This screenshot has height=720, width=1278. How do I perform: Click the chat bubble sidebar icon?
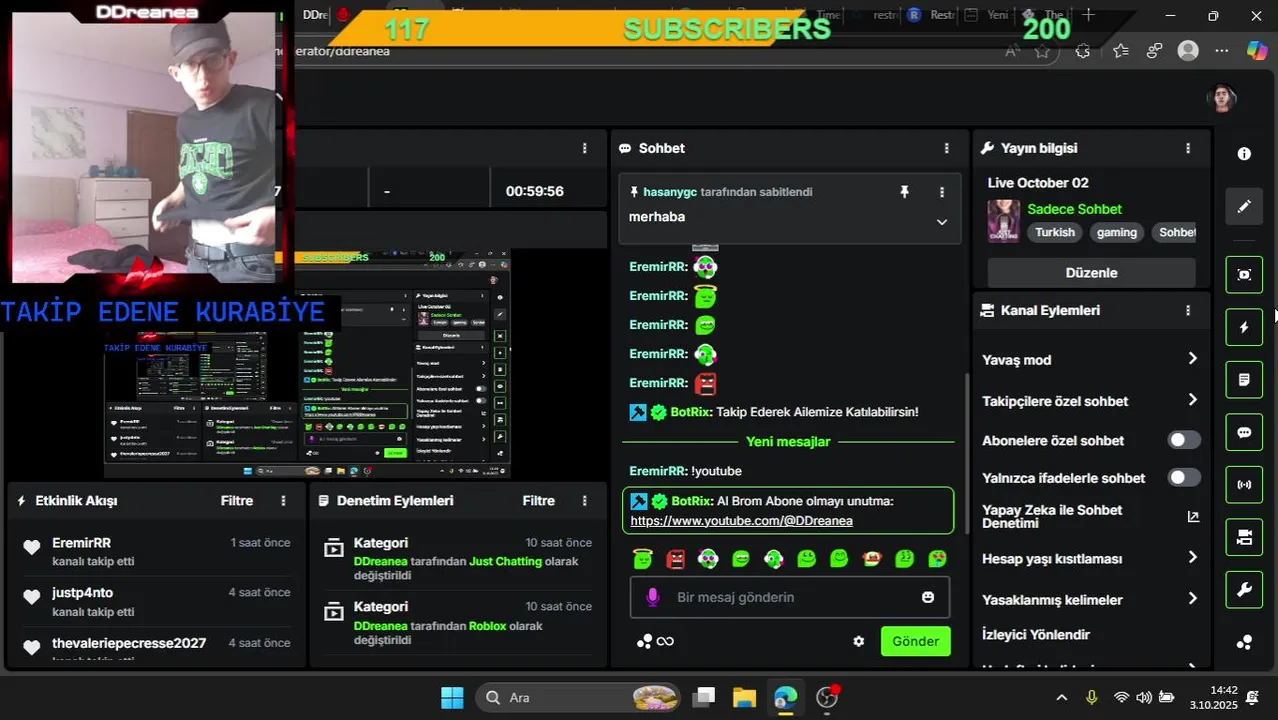(1244, 433)
